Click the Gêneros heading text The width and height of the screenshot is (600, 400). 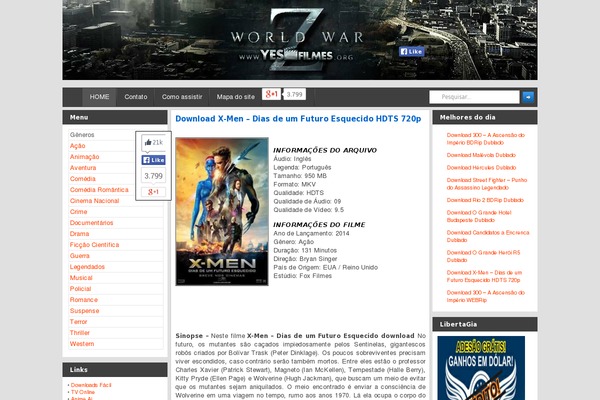[82, 135]
